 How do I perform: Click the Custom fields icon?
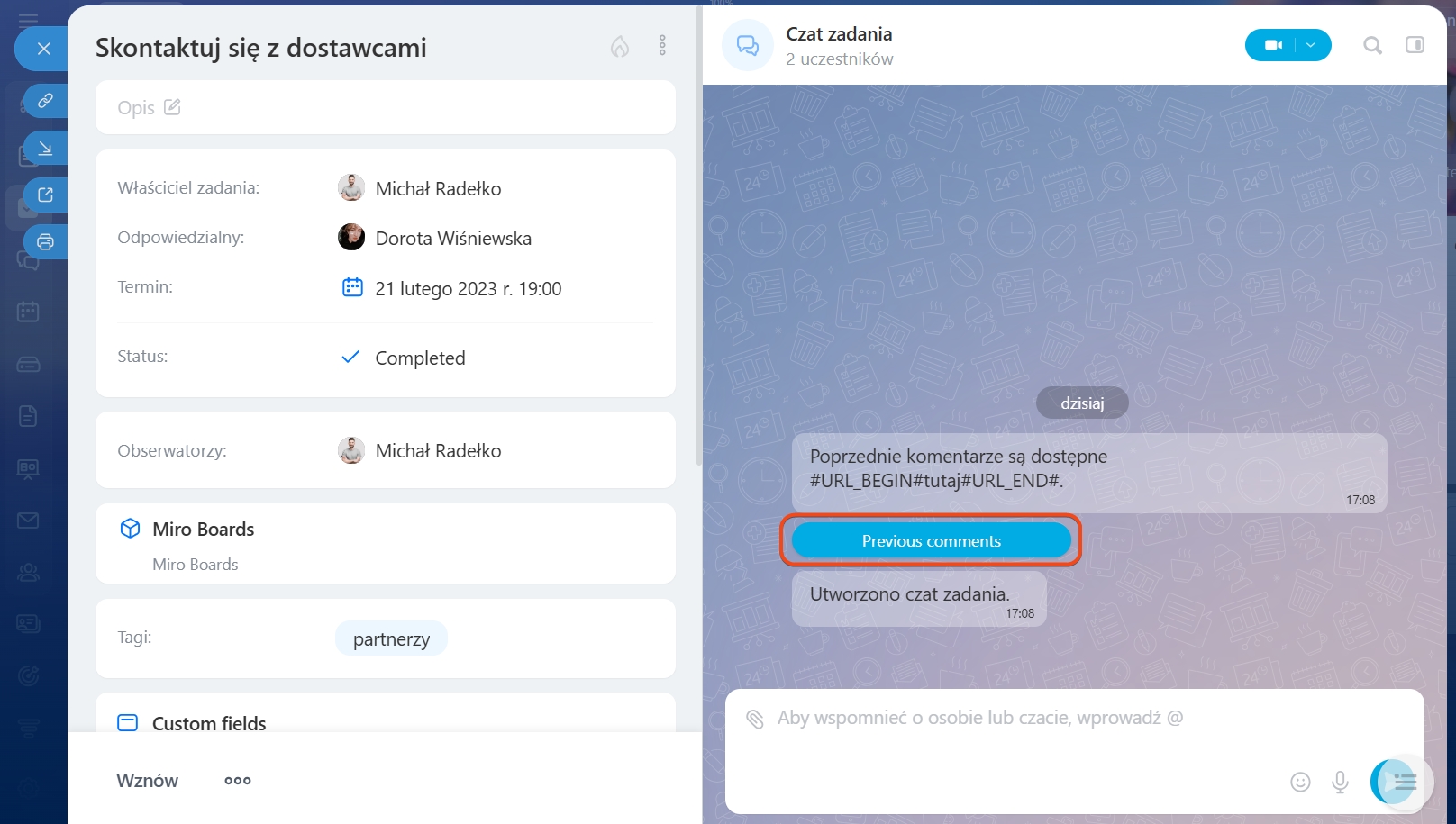click(x=128, y=722)
